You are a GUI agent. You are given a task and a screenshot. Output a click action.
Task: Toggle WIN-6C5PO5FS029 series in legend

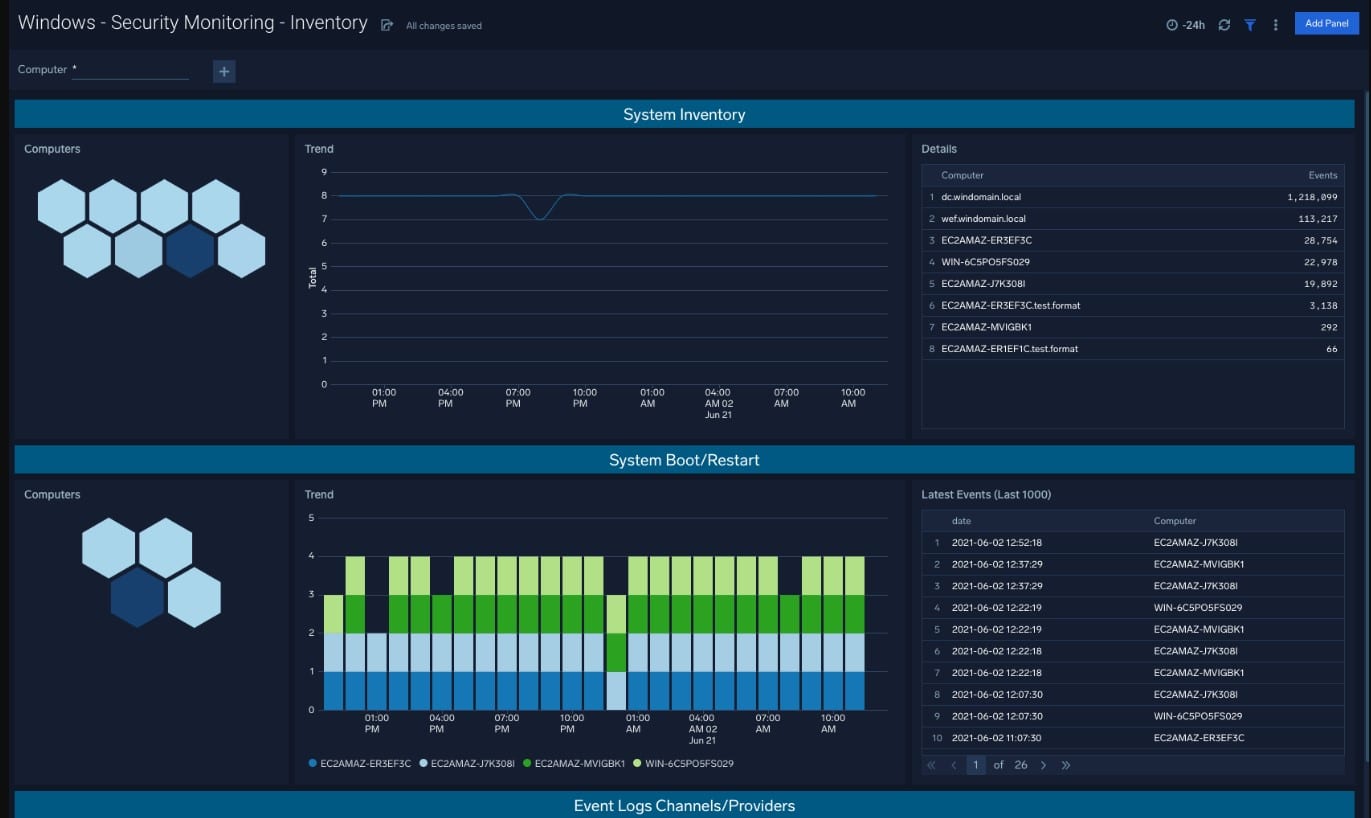pyautogui.click(x=684, y=763)
